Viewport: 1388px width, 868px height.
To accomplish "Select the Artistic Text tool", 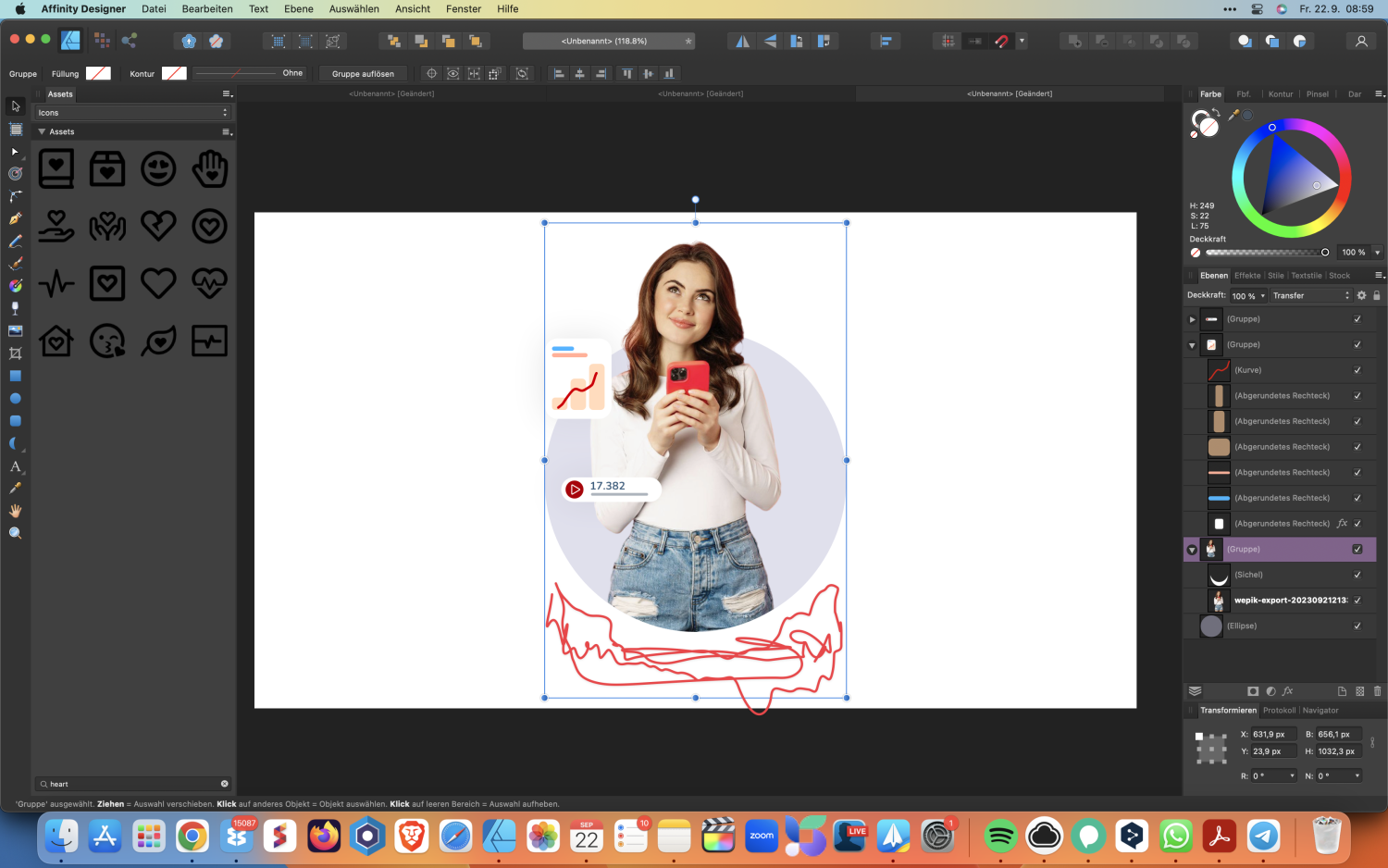I will click(15, 466).
